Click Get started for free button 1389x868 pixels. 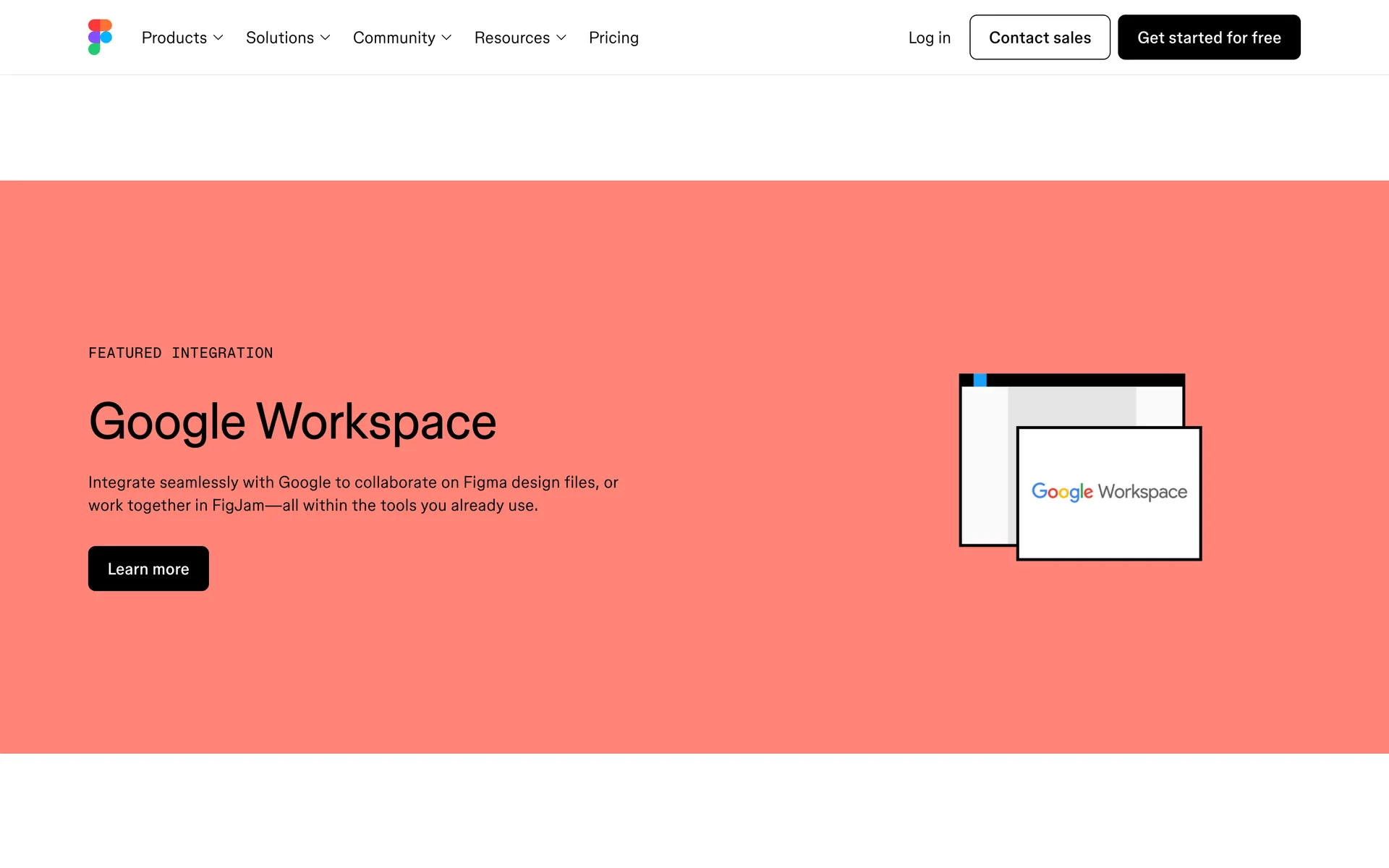pos(1209,38)
